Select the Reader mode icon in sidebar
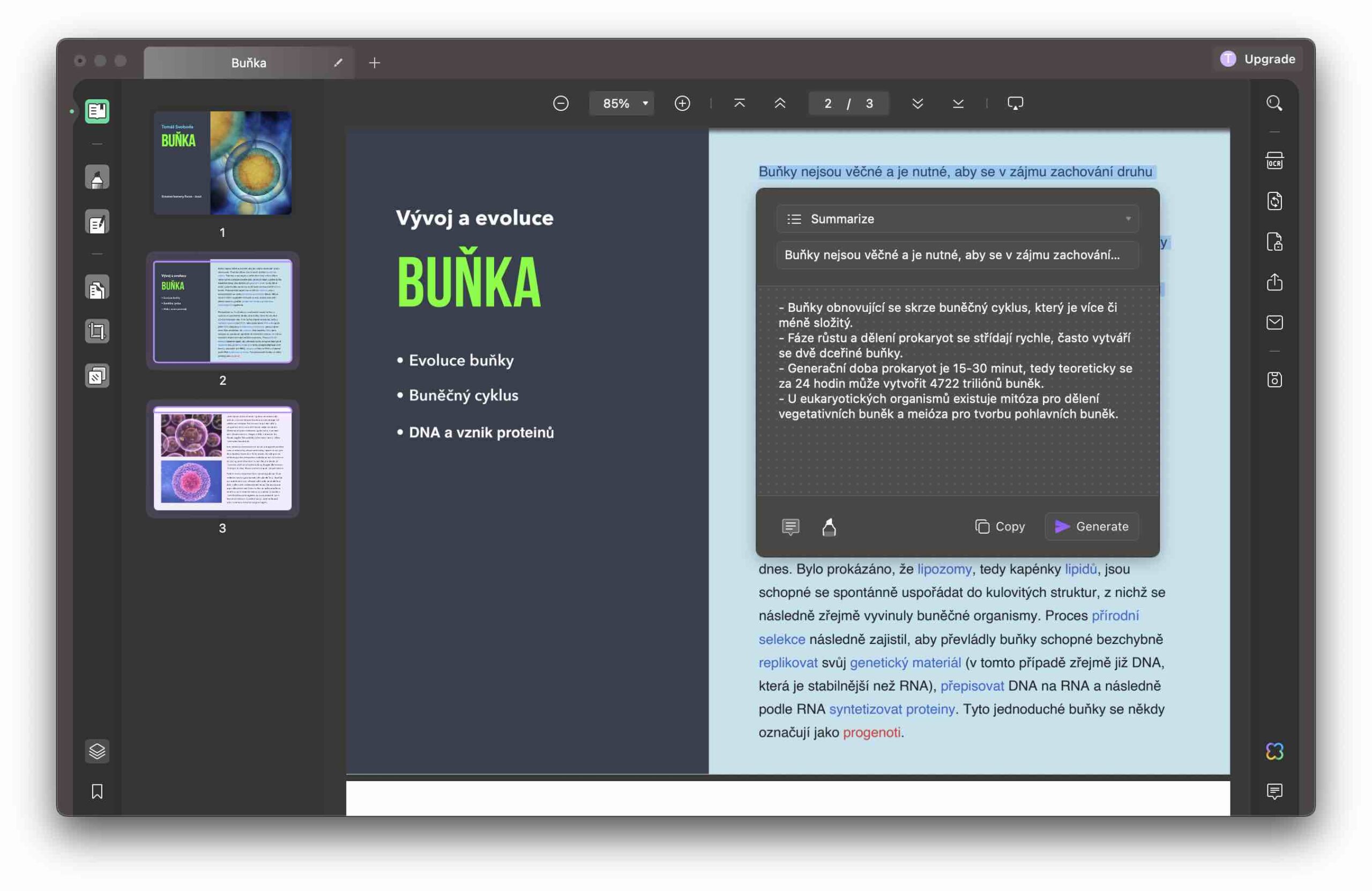This screenshot has width=1372, height=891. 97,111
